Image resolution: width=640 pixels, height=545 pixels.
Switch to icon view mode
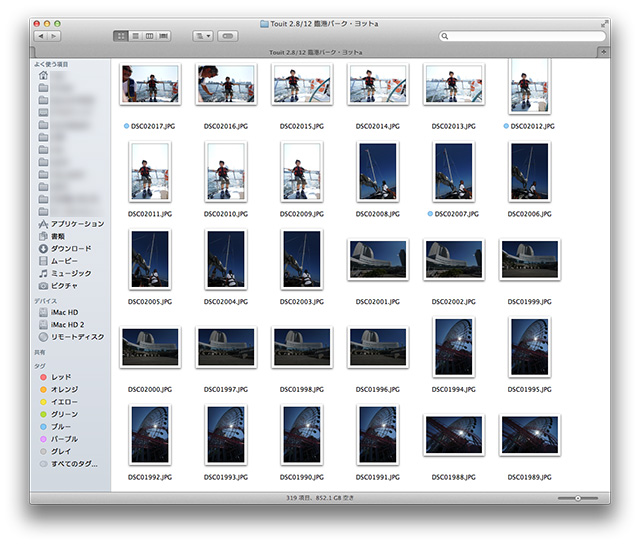[120, 36]
